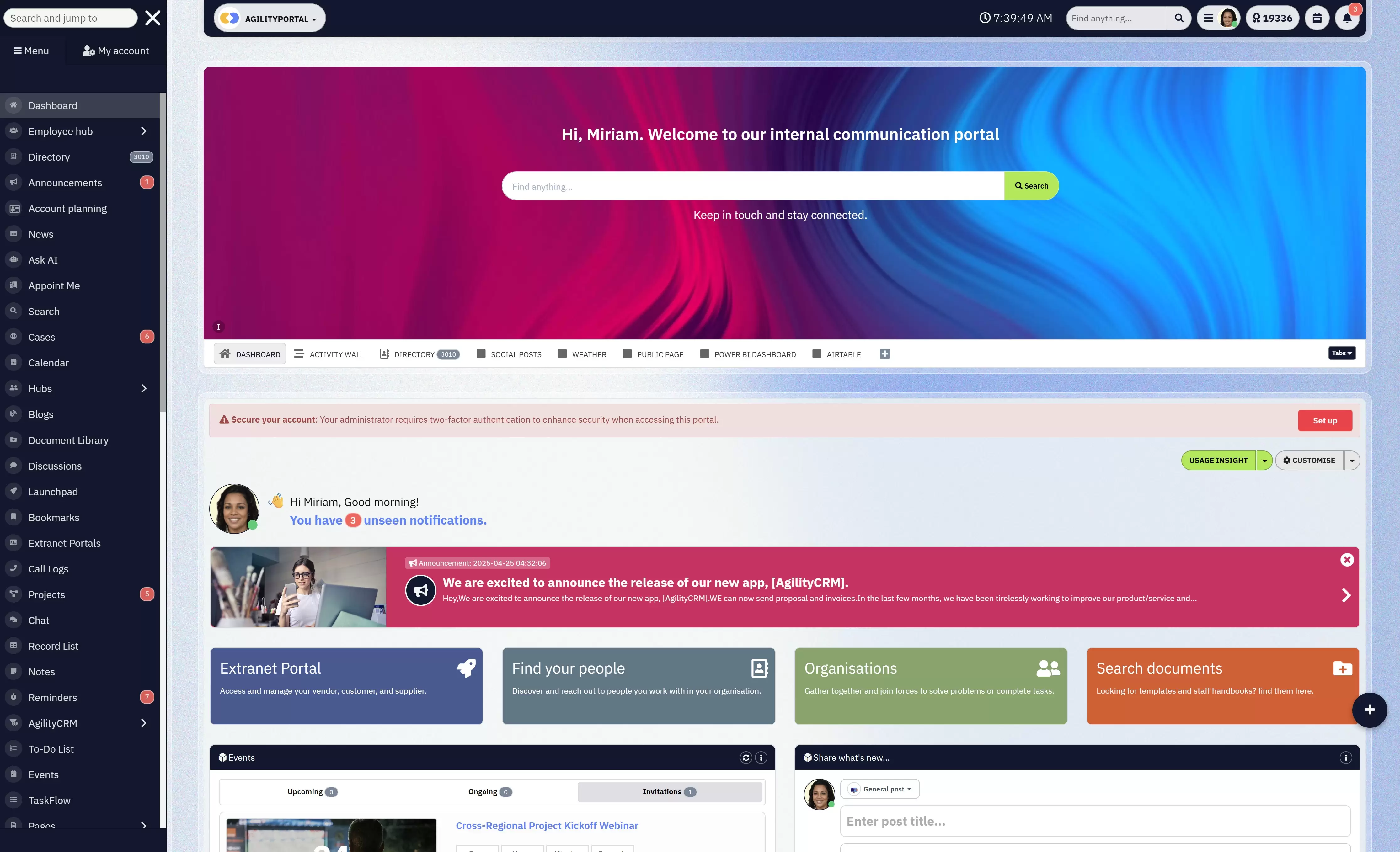Open Share what's new options menu

1345,758
